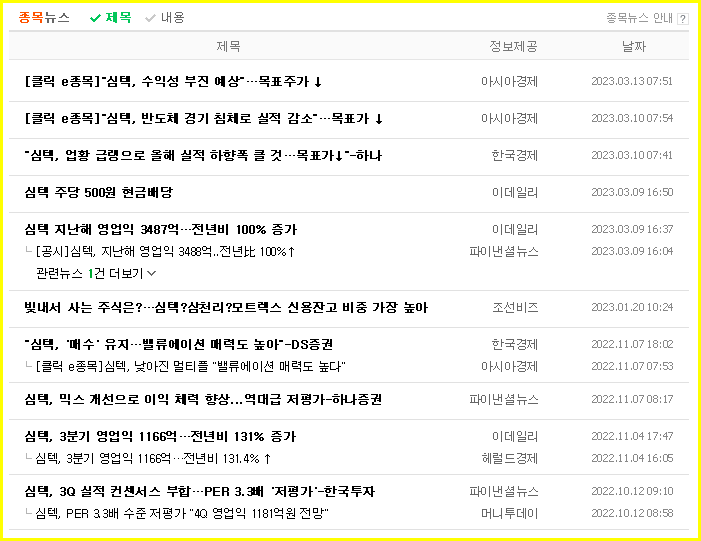Click 파이낸셜뉴스 source beside 믹스 개선 article

[x=504, y=400]
